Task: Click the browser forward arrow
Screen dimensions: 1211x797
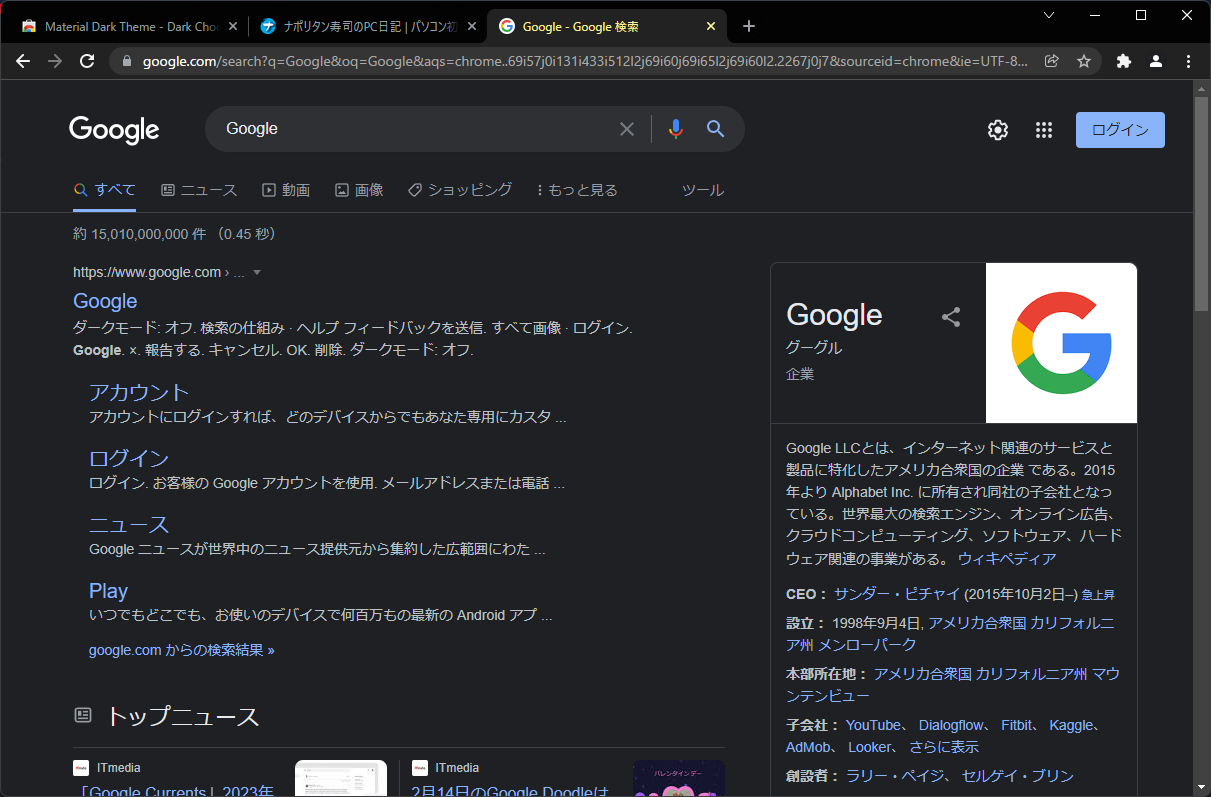Action: [x=55, y=61]
